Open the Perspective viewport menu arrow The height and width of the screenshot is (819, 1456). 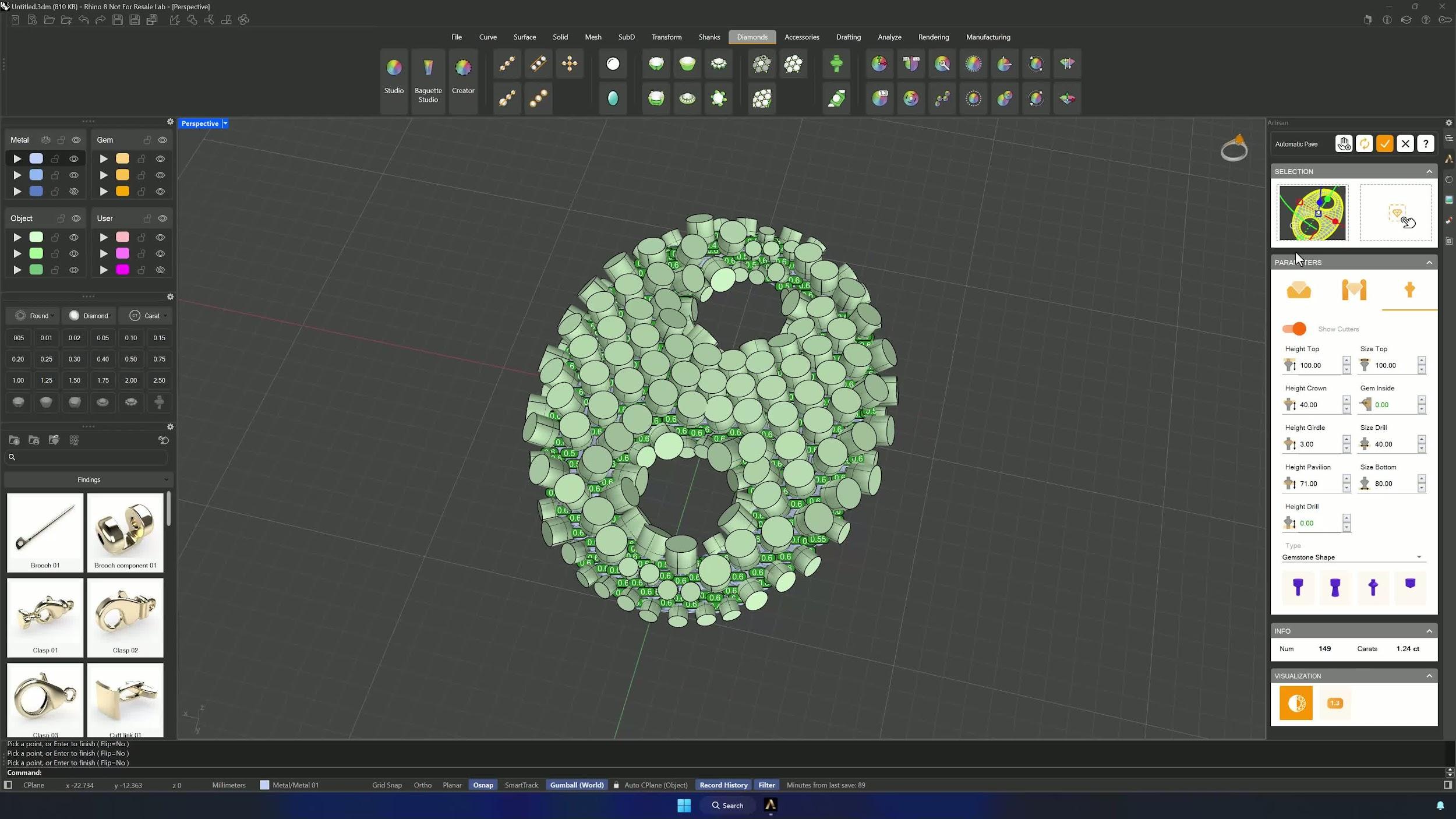[x=225, y=123]
